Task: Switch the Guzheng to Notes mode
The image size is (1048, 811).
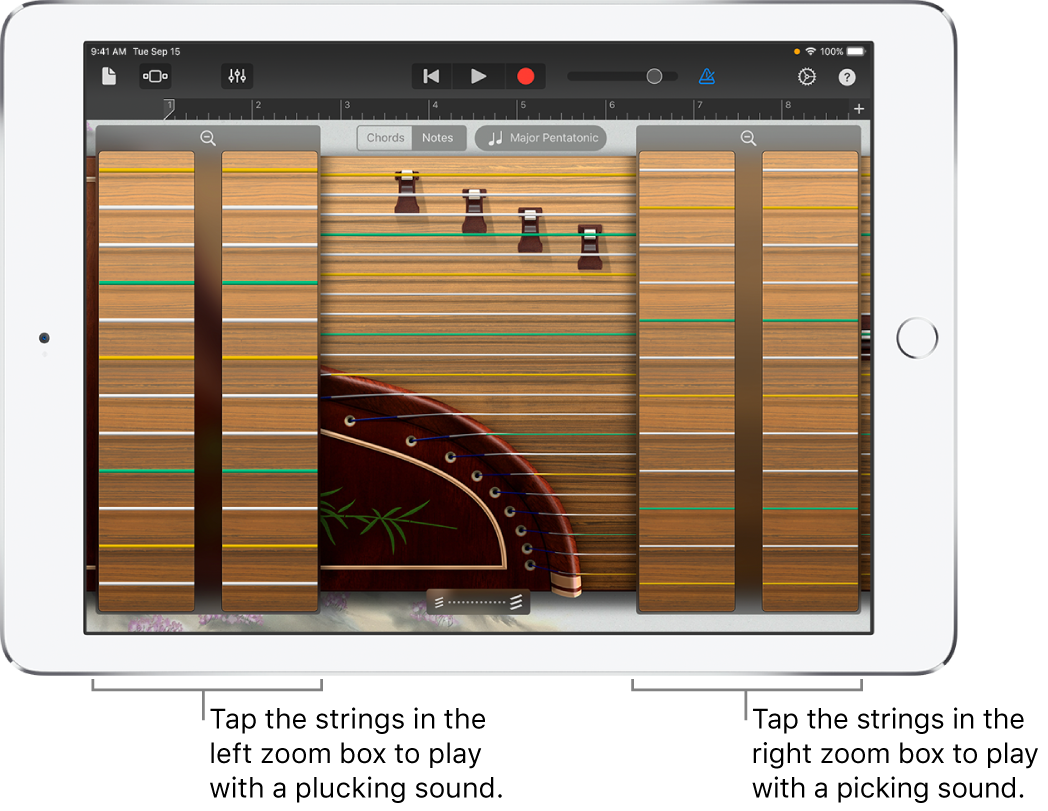Action: coord(438,138)
